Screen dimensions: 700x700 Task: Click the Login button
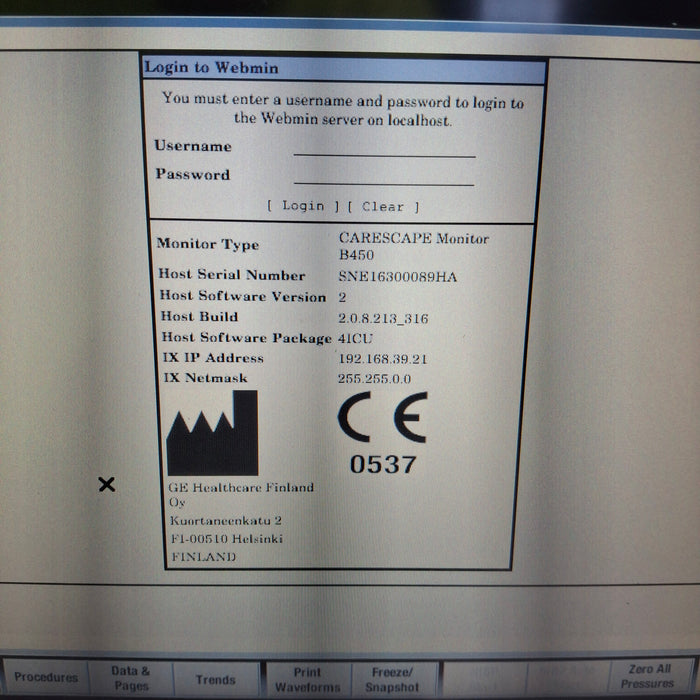pyautogui.click(x=303, y=206)
